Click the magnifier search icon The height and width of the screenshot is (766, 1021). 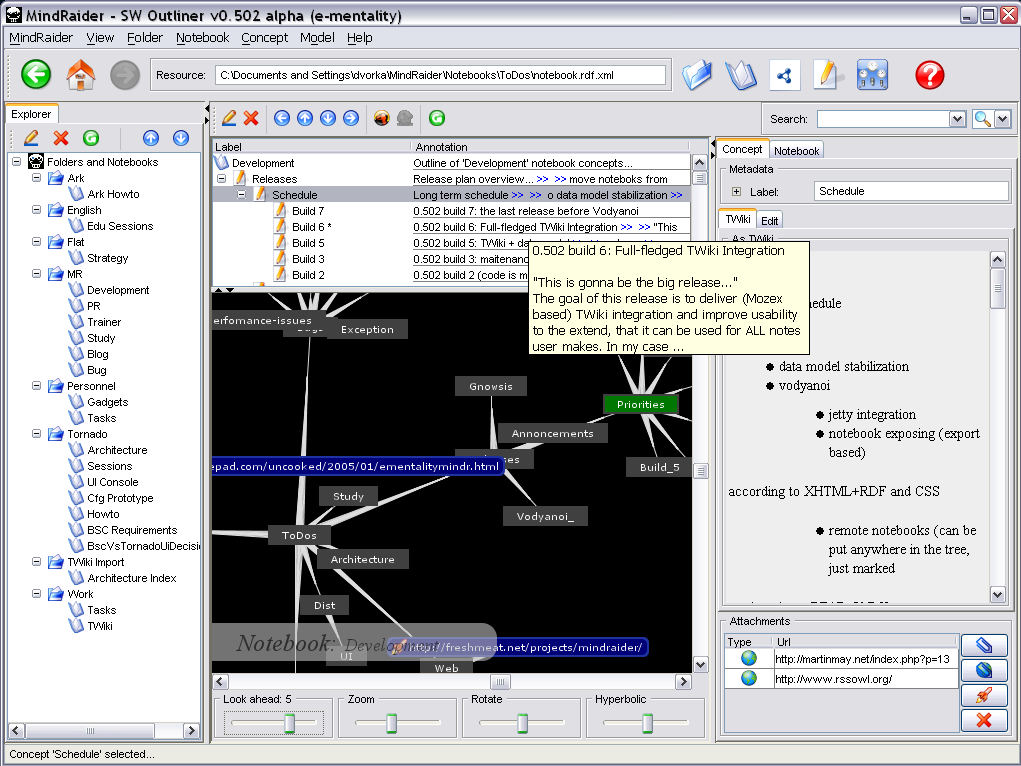pyautogui.click(x=982, y=119)
